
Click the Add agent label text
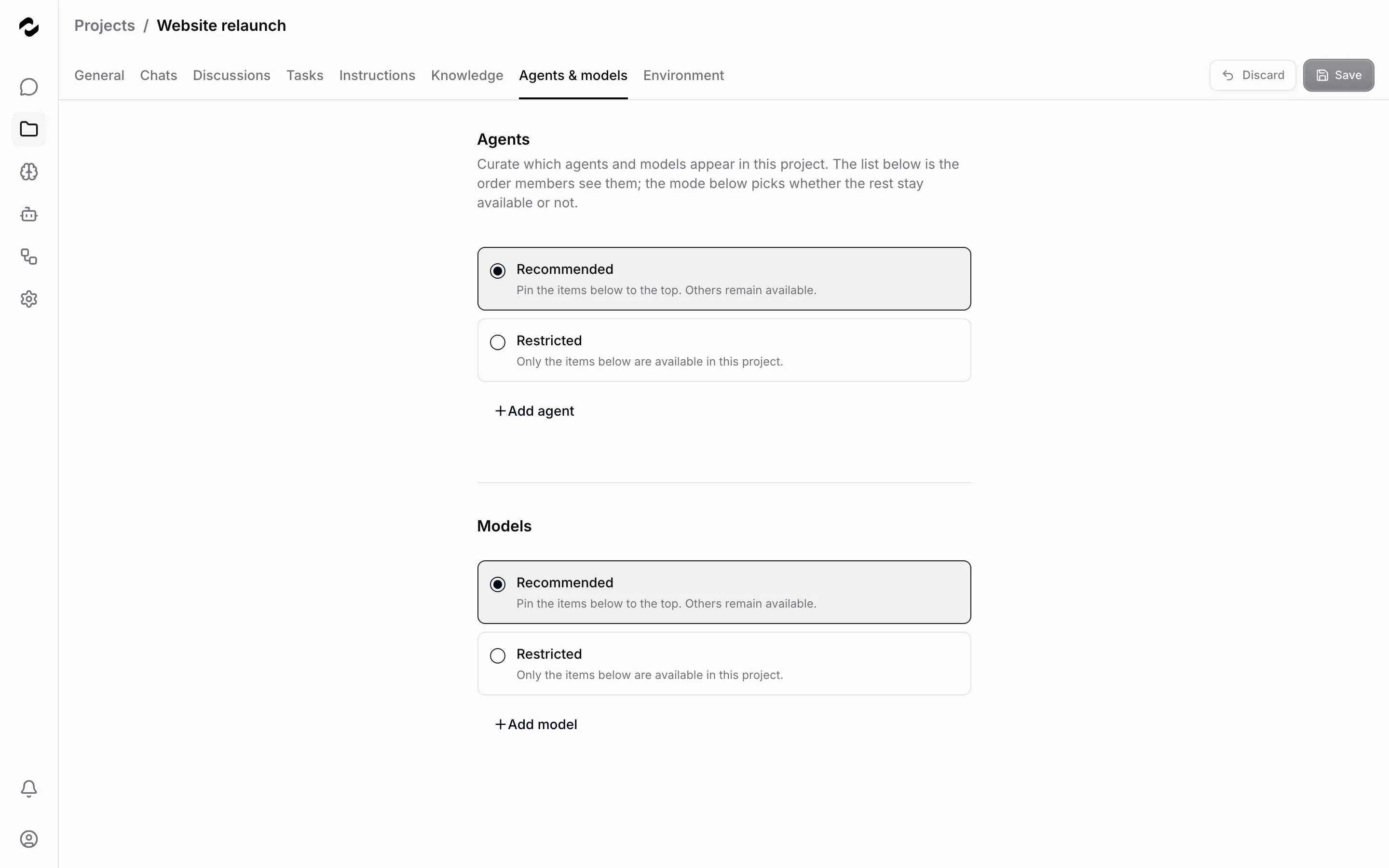click(x=541, y=411)
